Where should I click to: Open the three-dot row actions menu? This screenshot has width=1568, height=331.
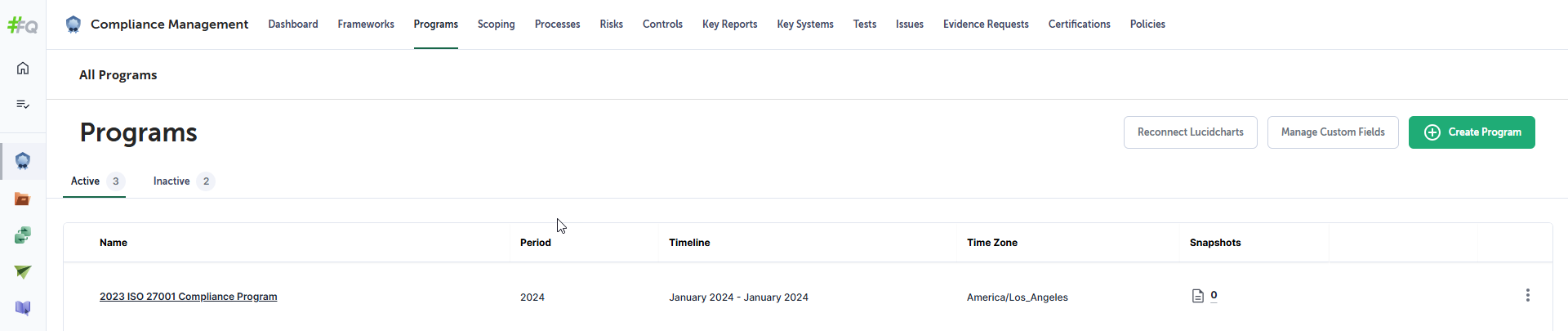(1527, 295)
